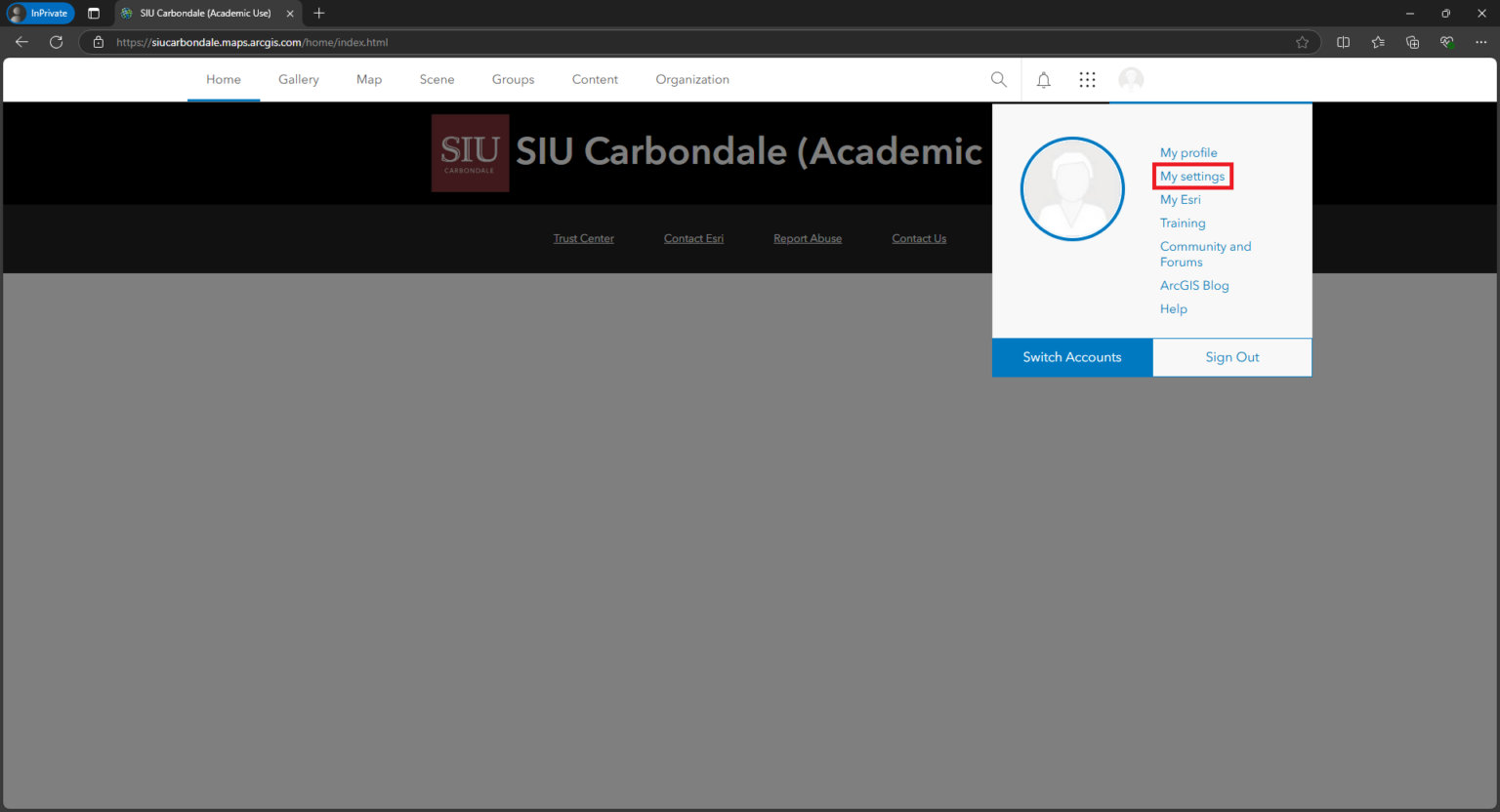Open the Gallery tab
Viewport: 1500px width, 812px height.
point(298,80)
